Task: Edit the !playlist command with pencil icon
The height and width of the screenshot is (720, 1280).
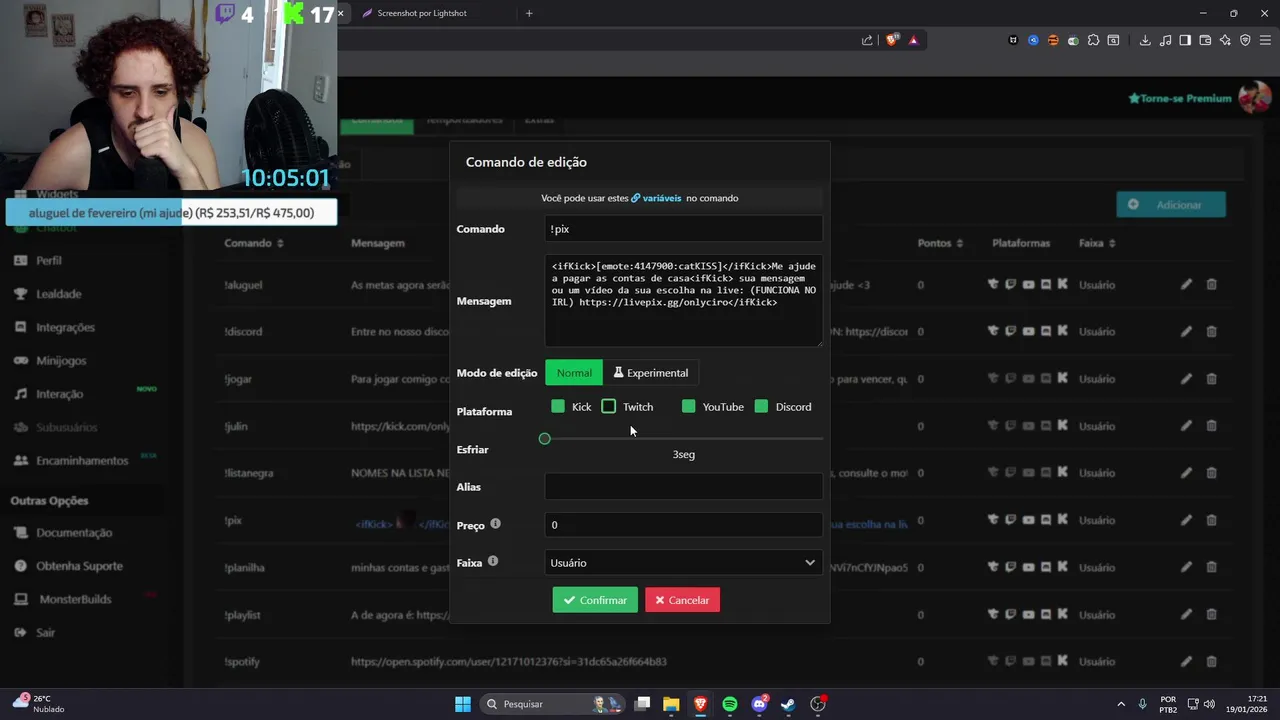Action: [x=1186, y=614]
